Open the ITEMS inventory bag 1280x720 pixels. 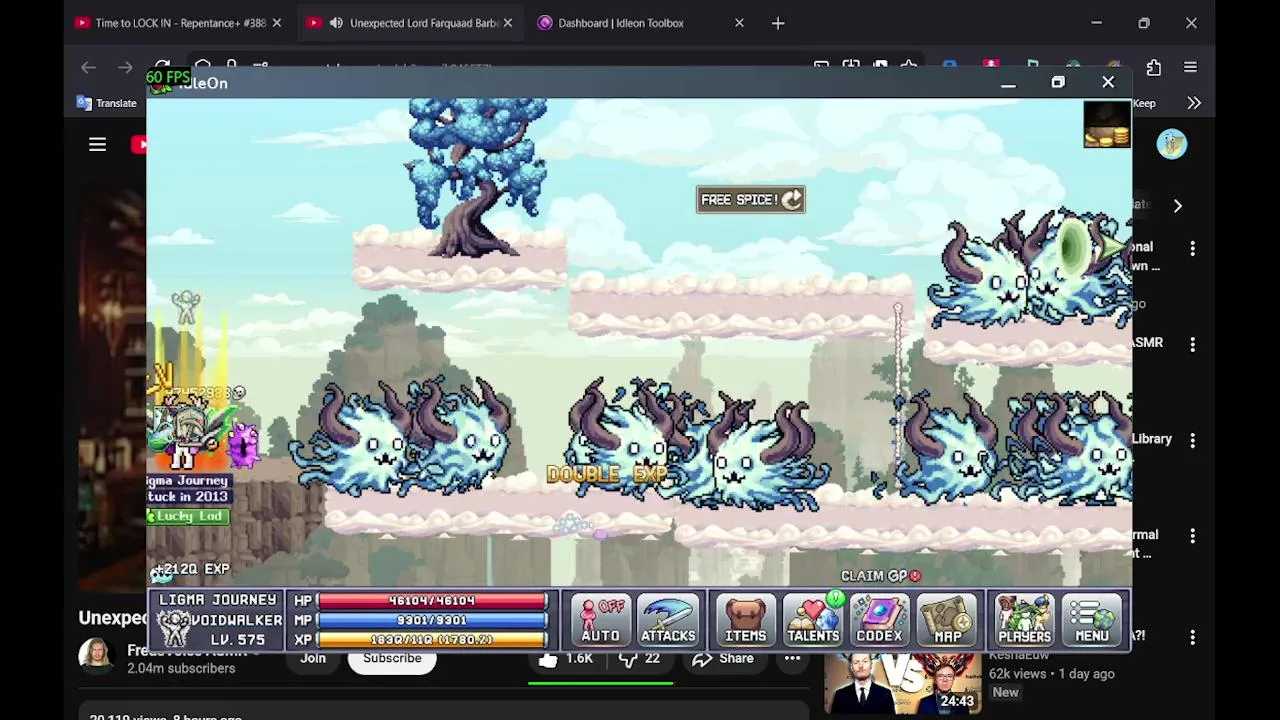point(745,620)
